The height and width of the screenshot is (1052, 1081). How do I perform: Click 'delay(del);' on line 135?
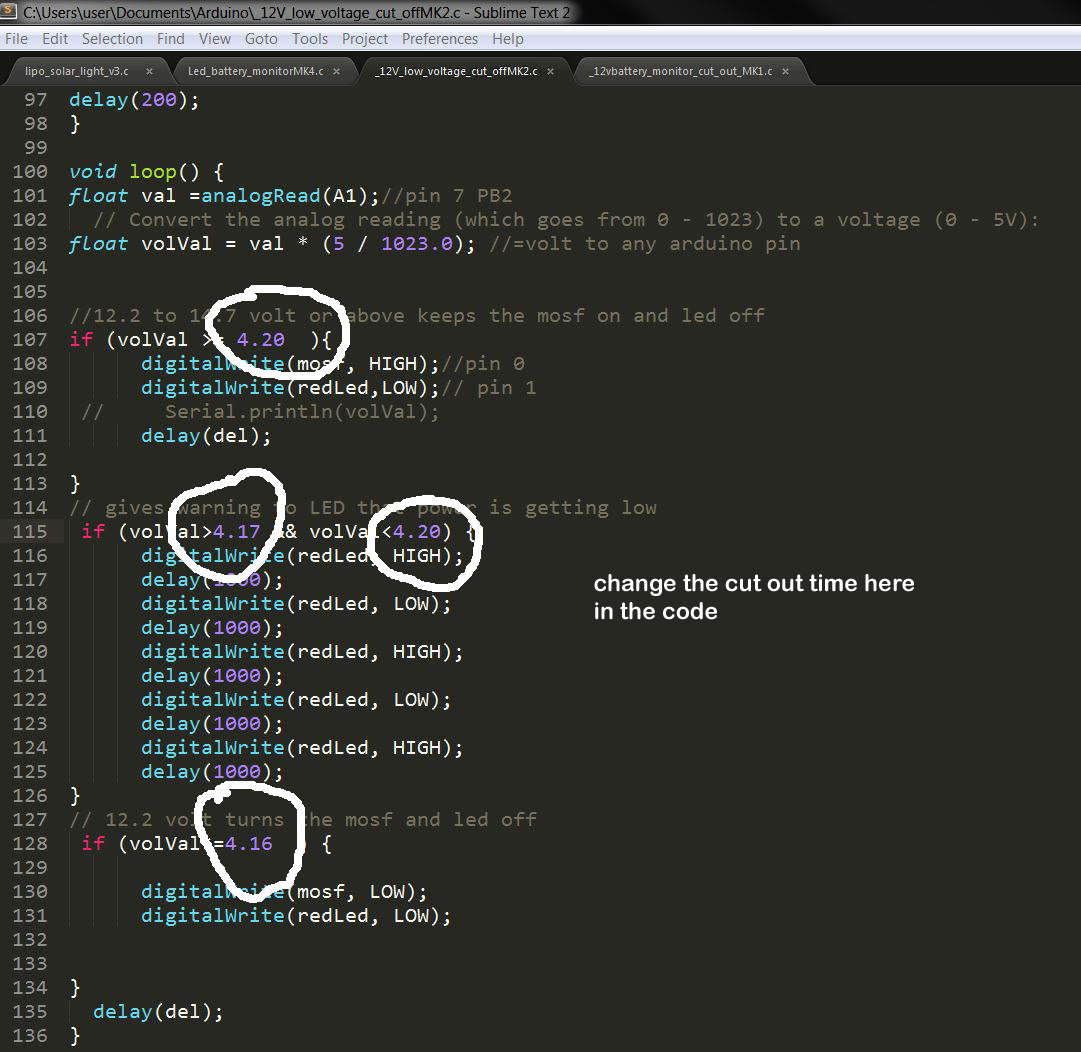158,1011
